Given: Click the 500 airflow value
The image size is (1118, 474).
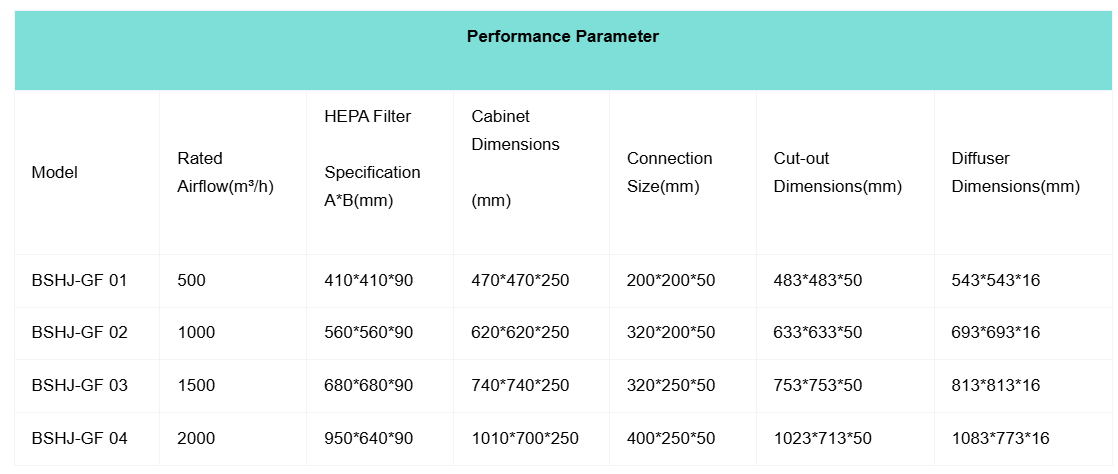Looking at the screenshot, I should 191,280.
